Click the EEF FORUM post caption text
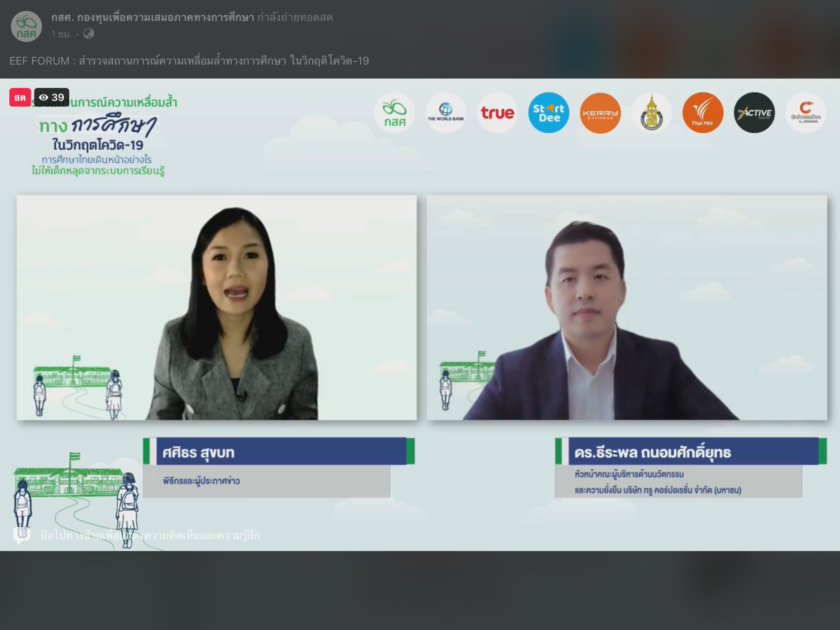The width and height of the screenshot is (840, 630). pos(189,61)
